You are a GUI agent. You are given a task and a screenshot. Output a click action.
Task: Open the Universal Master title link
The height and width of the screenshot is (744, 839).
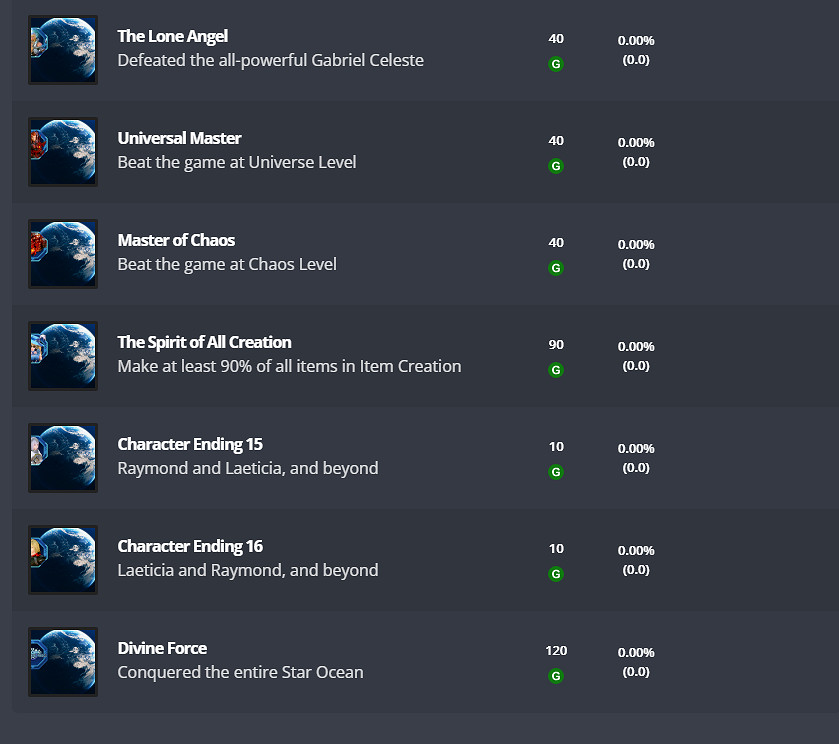(x=179, y=138)
